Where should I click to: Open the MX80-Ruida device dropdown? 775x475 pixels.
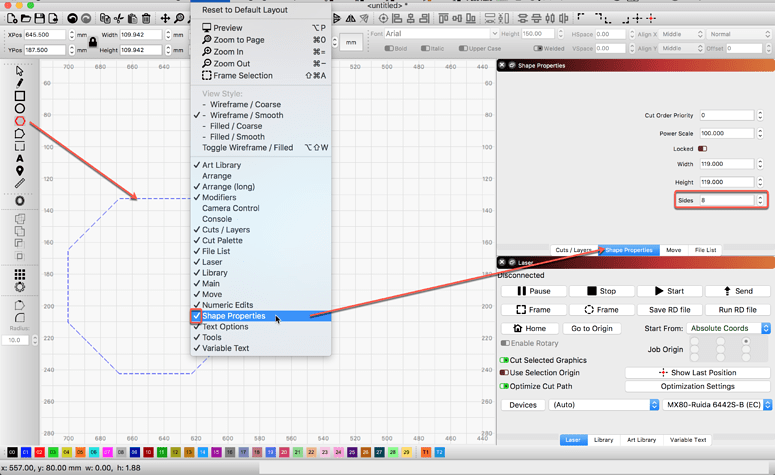tap(717, 405)
